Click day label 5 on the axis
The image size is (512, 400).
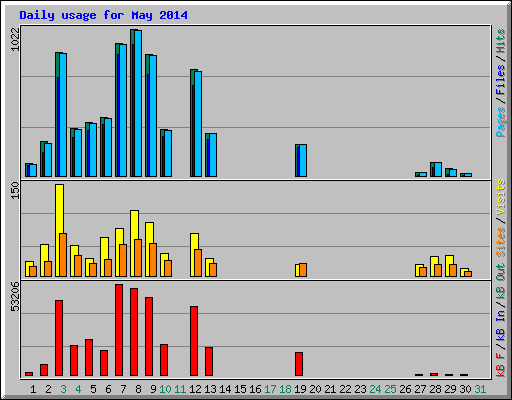pos(93,389)
